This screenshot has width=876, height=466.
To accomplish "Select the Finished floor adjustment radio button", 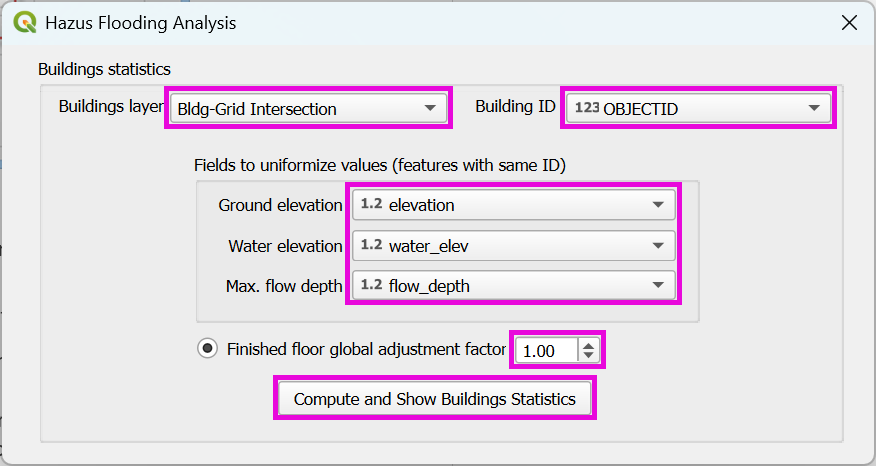I will [208, 349].
